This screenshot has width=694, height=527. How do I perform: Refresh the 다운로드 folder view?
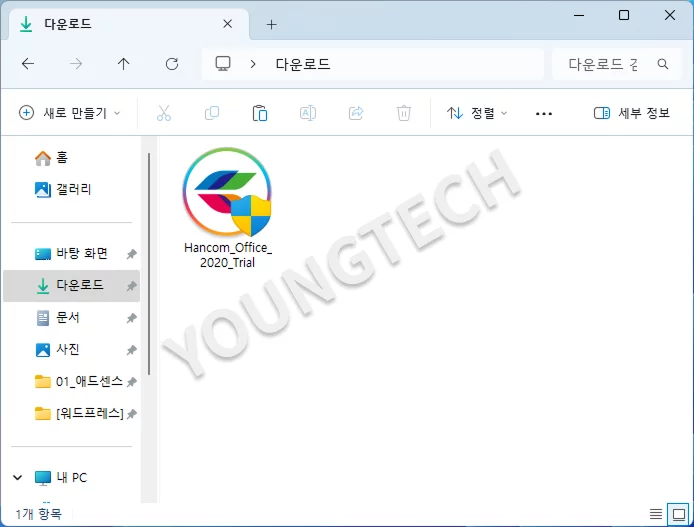172,64
